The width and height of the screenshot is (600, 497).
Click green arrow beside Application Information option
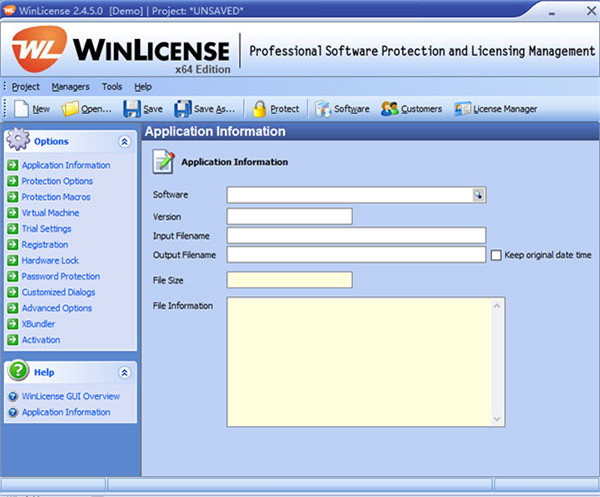tap(13, 165)
